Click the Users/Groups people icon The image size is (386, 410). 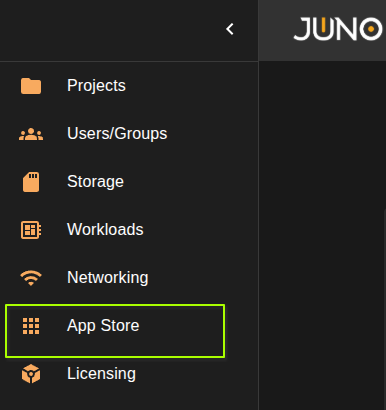point(31,134)
